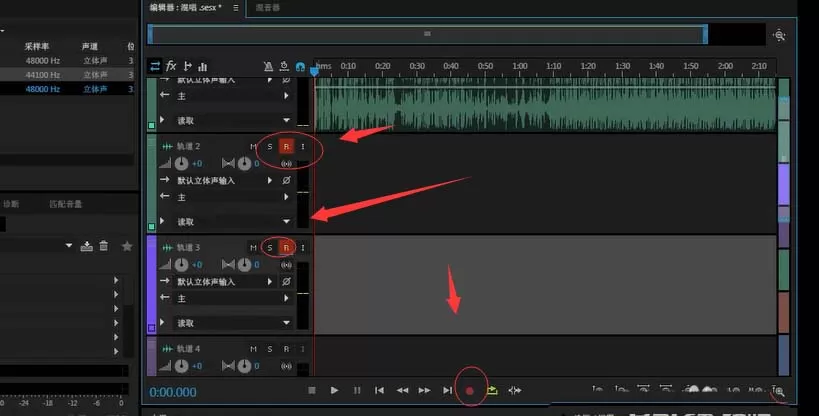Click the 1:00 mark on timeline ruler
This screenshot has width=819, height=416.
coord(520,66)
